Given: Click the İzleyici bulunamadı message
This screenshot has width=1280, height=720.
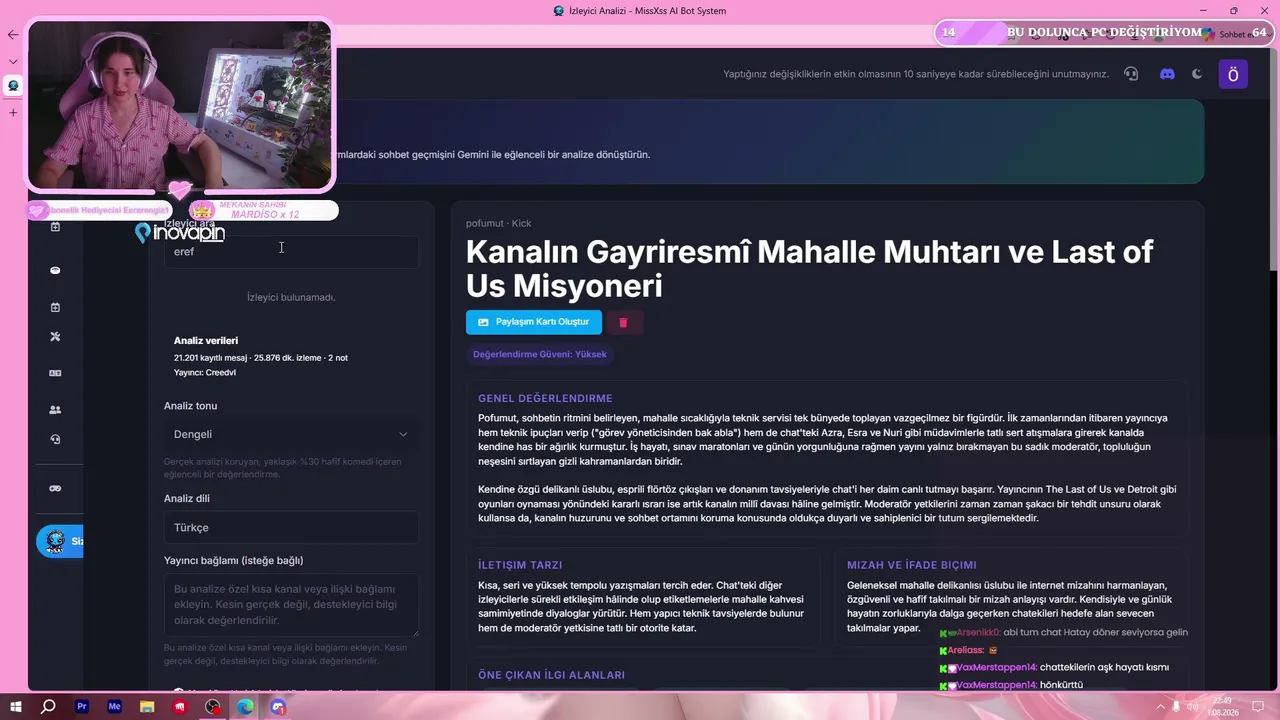Looking at the screenshot, I should pyautogui.click(x=291, y=297).
